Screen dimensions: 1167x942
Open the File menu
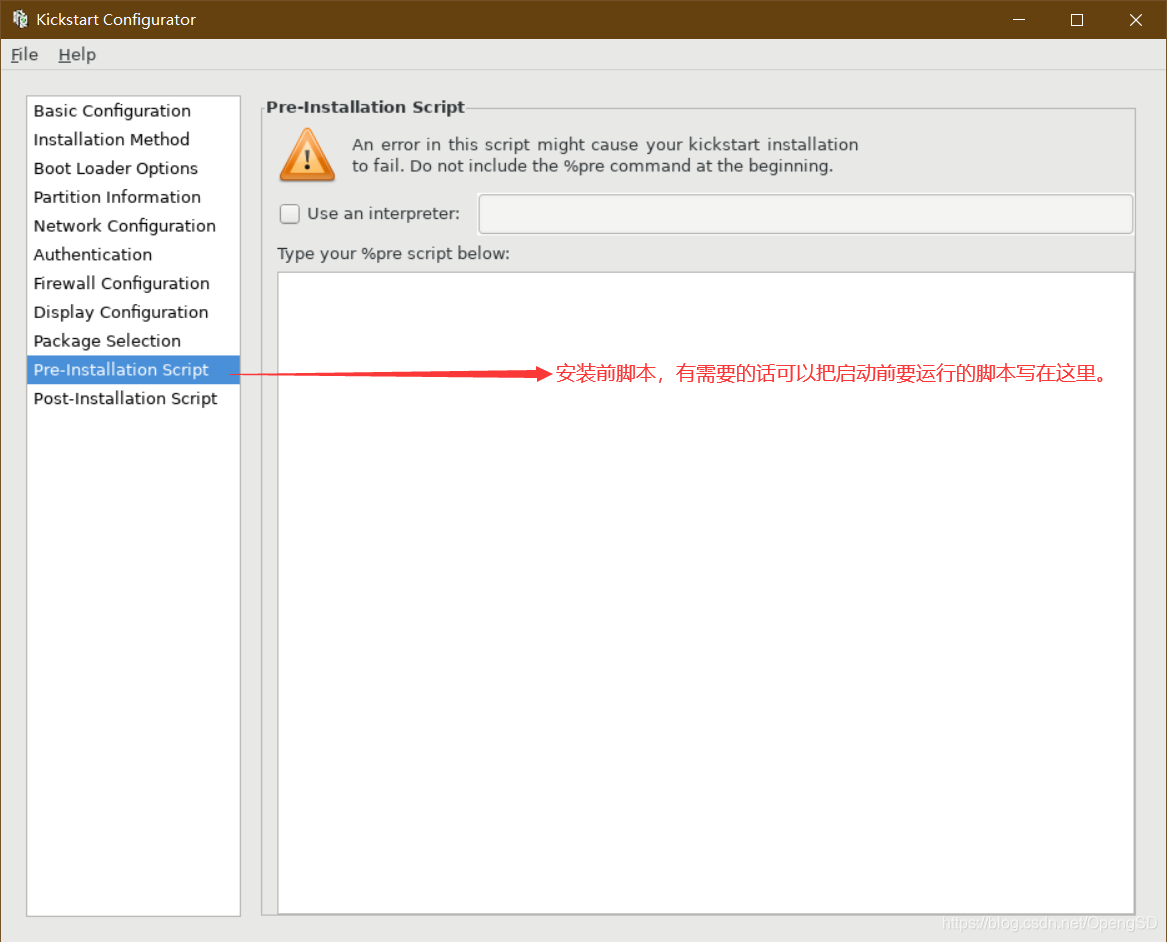click(25, 54)
